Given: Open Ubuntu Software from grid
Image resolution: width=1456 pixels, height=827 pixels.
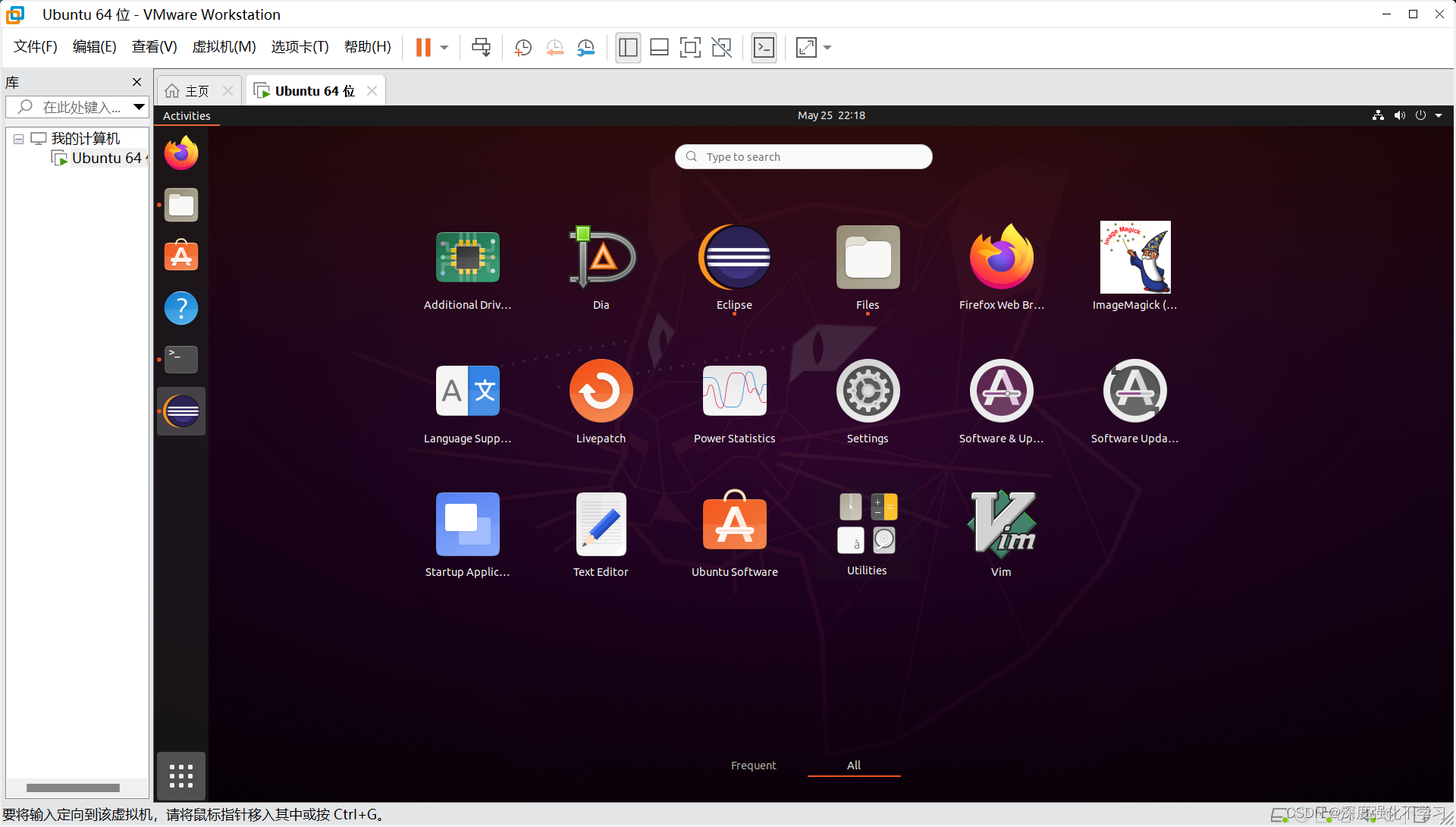Looking at the screenshot, I should (x=734, y=535).
